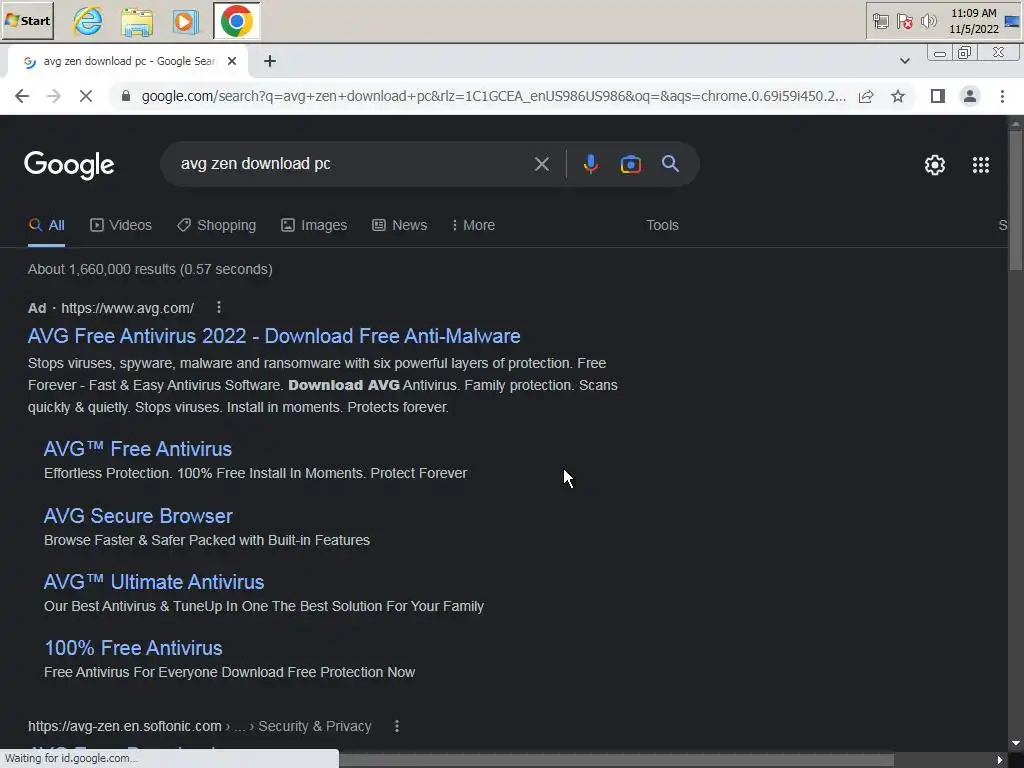
Task: Switch to Images results tab
Action: pos(314,225)
